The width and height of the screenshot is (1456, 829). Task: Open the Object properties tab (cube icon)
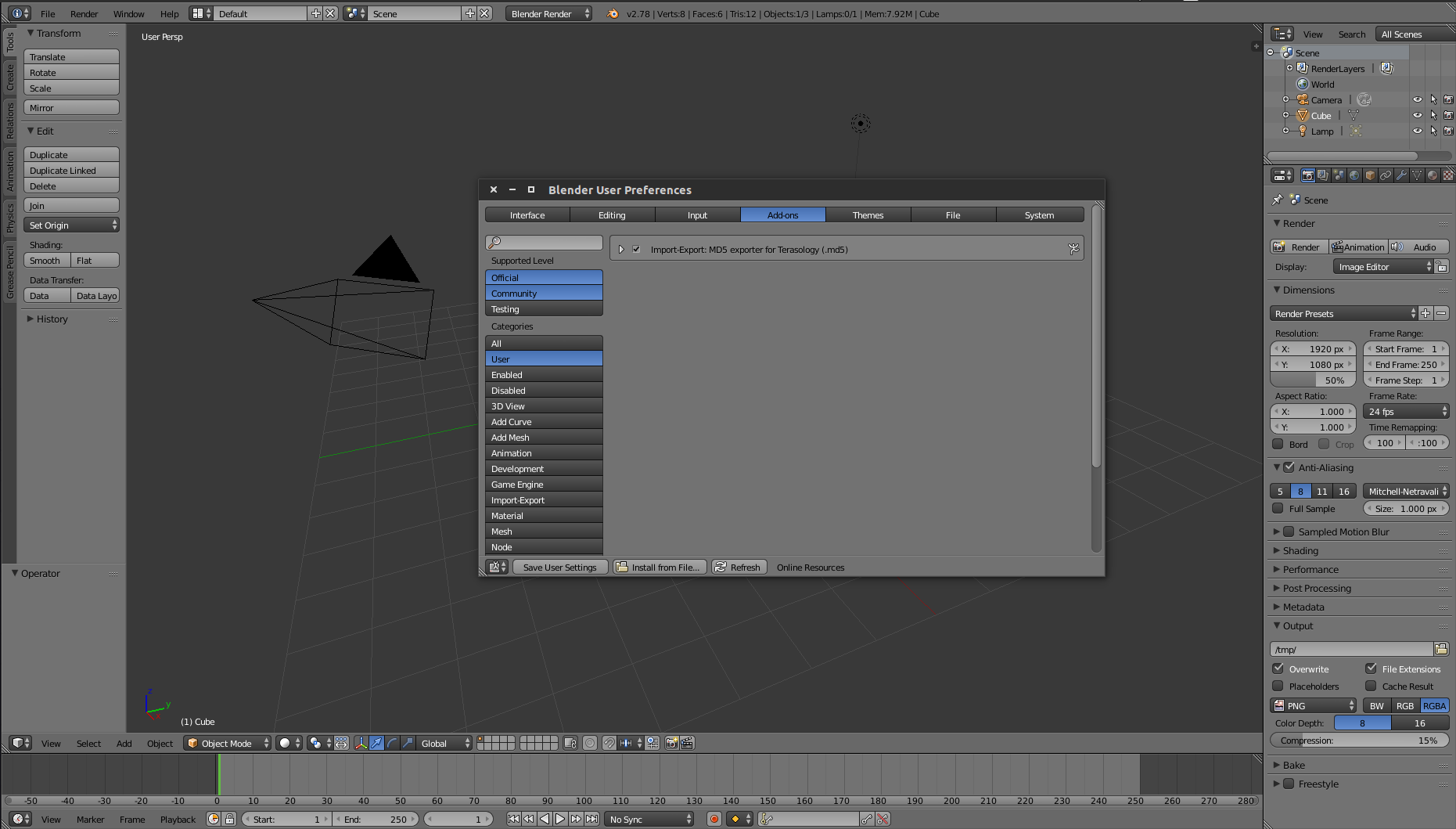pos(1370,175)
